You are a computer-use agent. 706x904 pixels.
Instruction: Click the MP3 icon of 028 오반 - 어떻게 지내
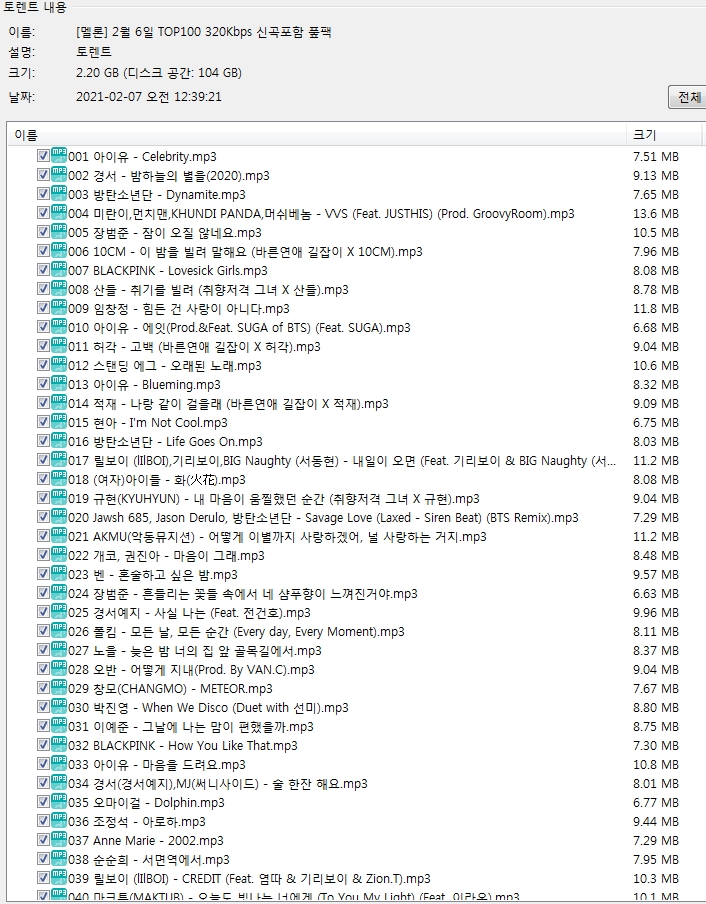point(59,669)
